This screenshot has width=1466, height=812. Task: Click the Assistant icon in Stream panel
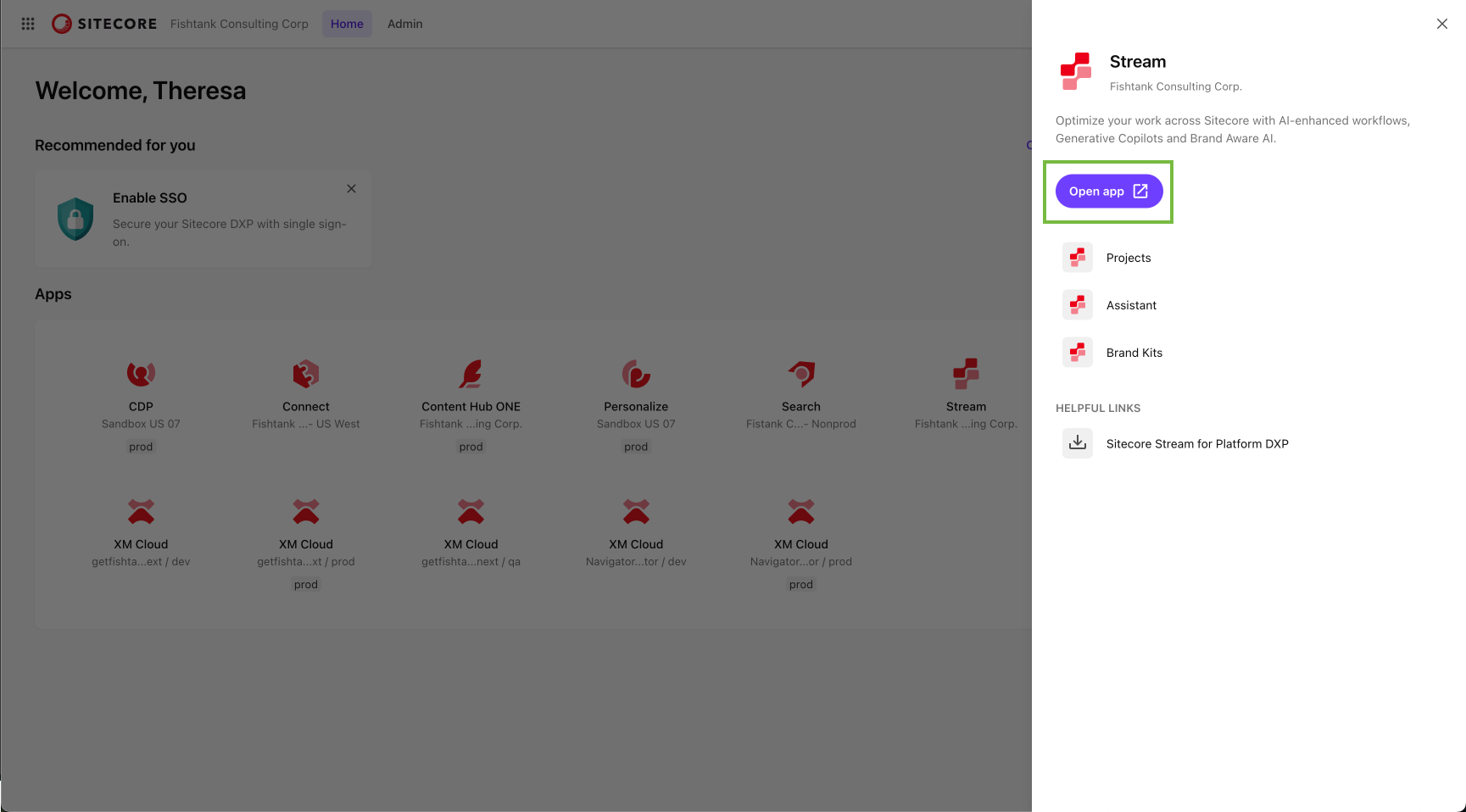tap(1078, 305)
